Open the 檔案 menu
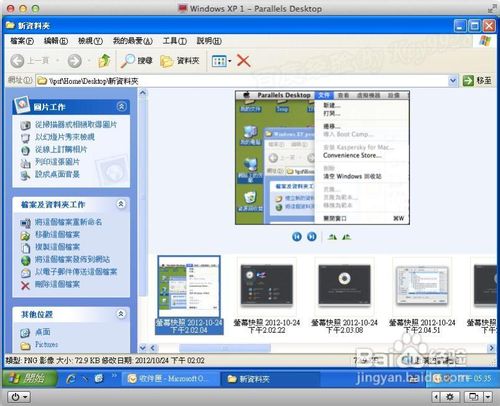Viewport: 500px width, 406px height. click(x=22, y=41)
